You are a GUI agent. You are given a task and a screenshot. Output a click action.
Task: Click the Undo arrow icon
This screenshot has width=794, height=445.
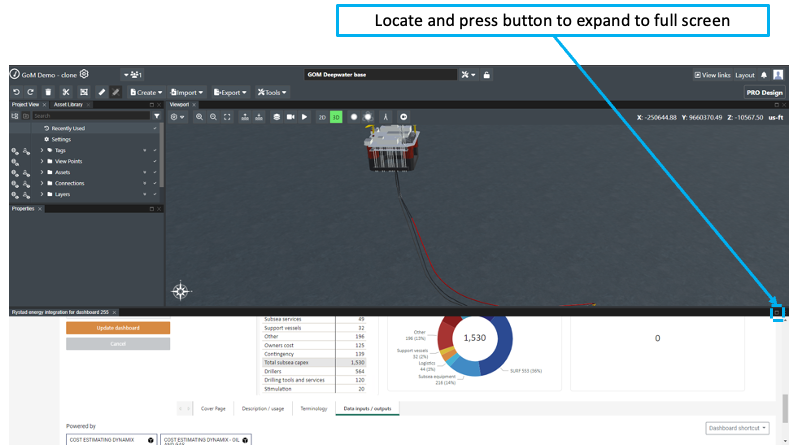pyautogui.click(x=16, y=92)
